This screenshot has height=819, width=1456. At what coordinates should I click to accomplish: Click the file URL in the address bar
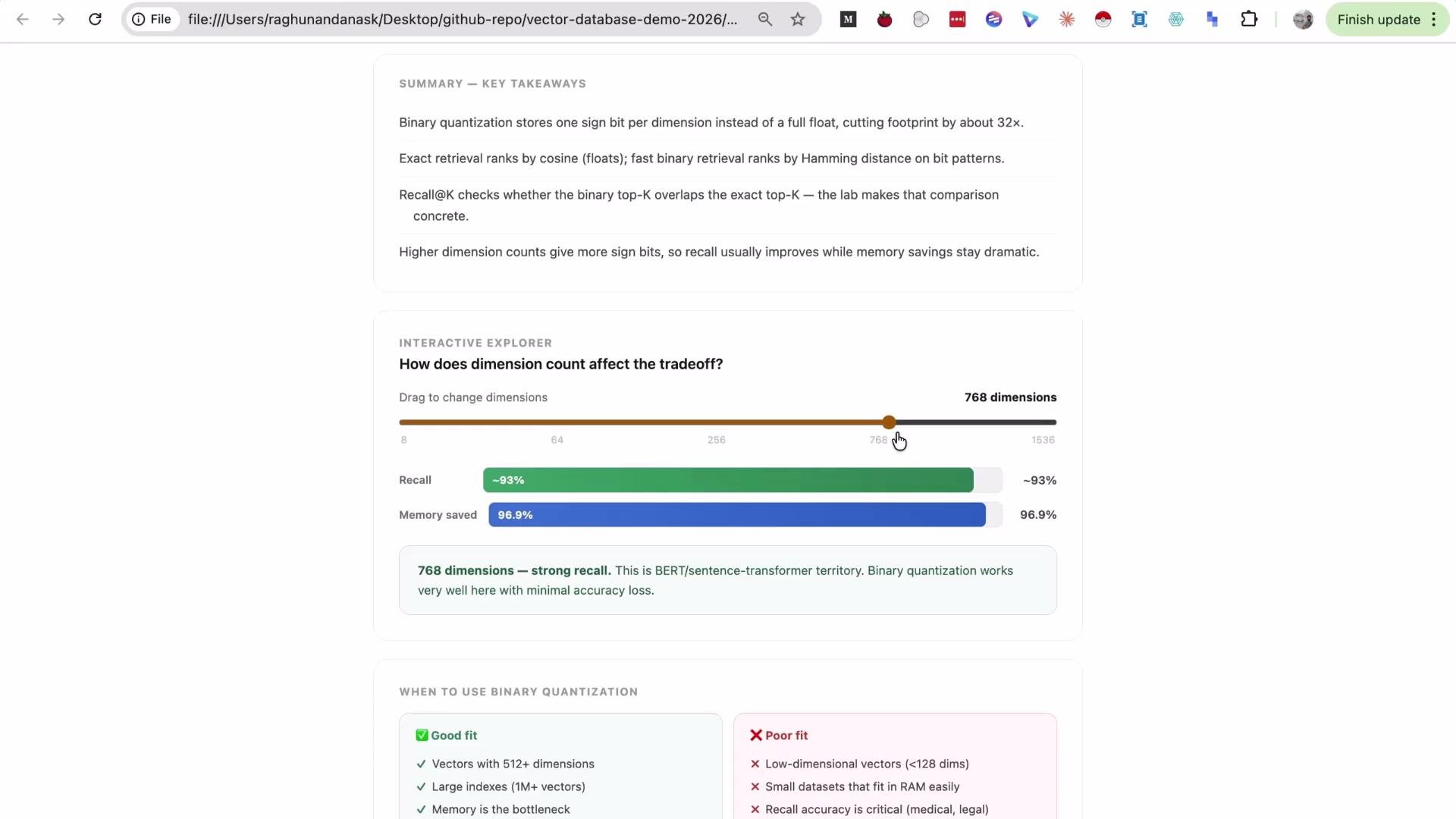(463, 20)
